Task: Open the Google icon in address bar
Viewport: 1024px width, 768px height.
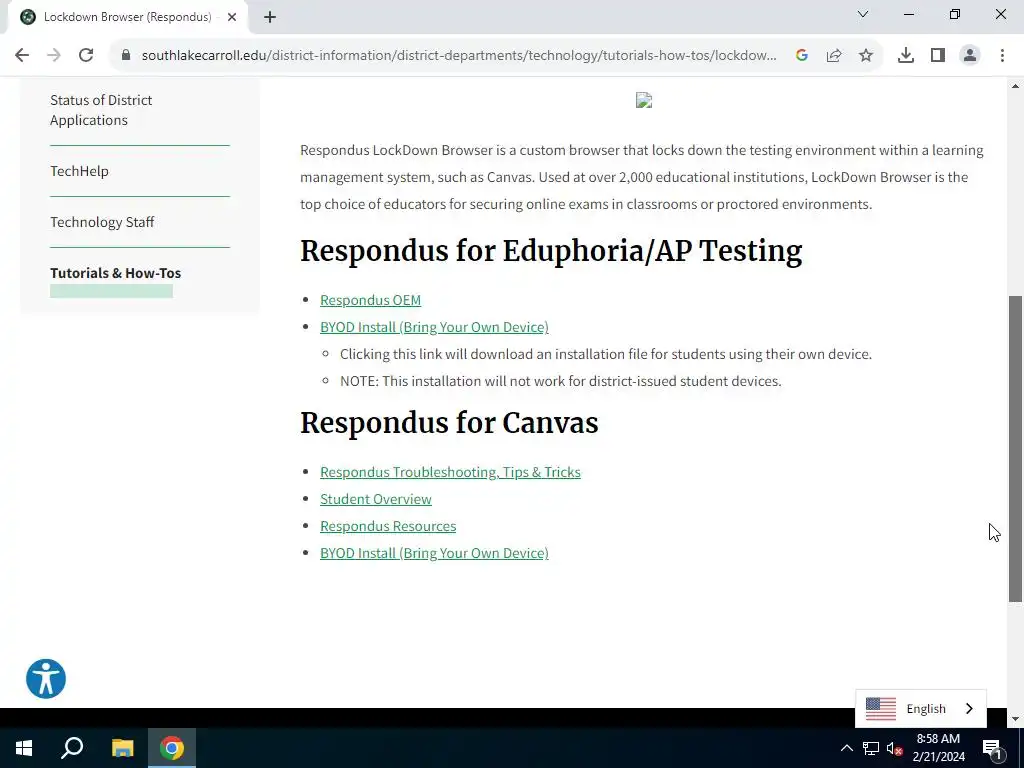Action: pyautogui.click(x=802, y=56)
